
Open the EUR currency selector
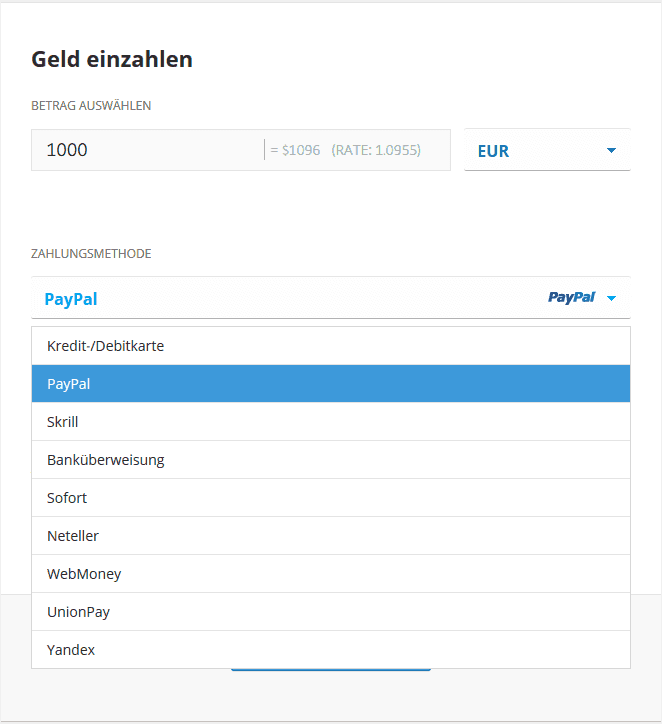545,151
